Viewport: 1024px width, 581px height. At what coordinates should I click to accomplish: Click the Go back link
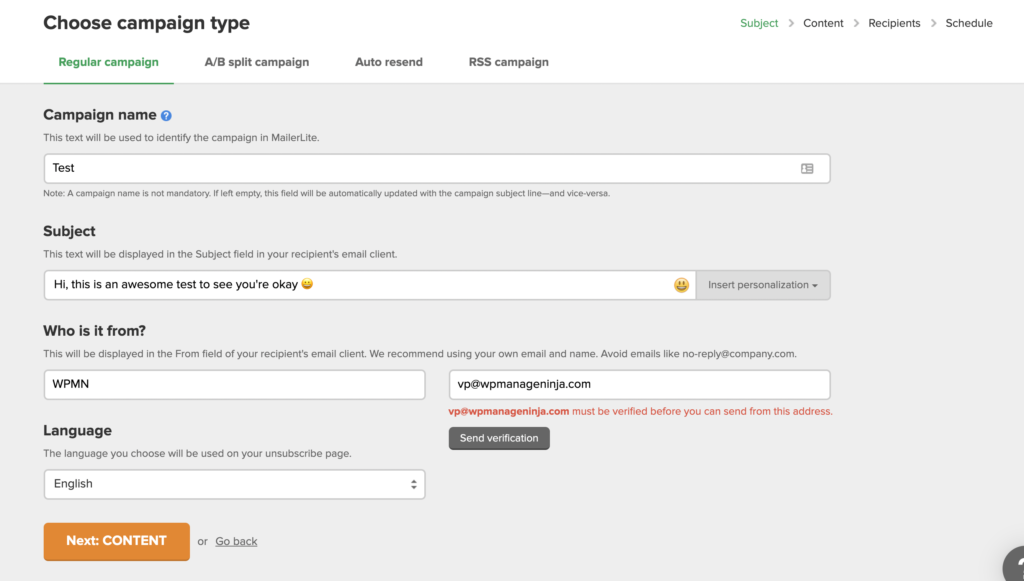(236, 541)
